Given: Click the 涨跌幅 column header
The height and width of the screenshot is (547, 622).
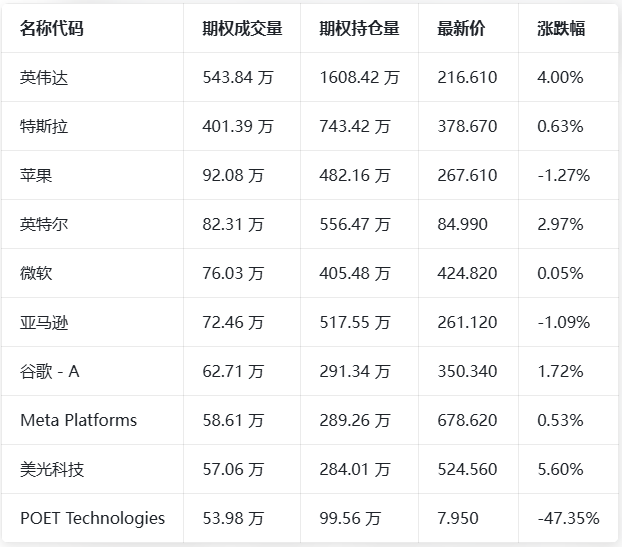Looking at the screenshot, I should (561, 29).
